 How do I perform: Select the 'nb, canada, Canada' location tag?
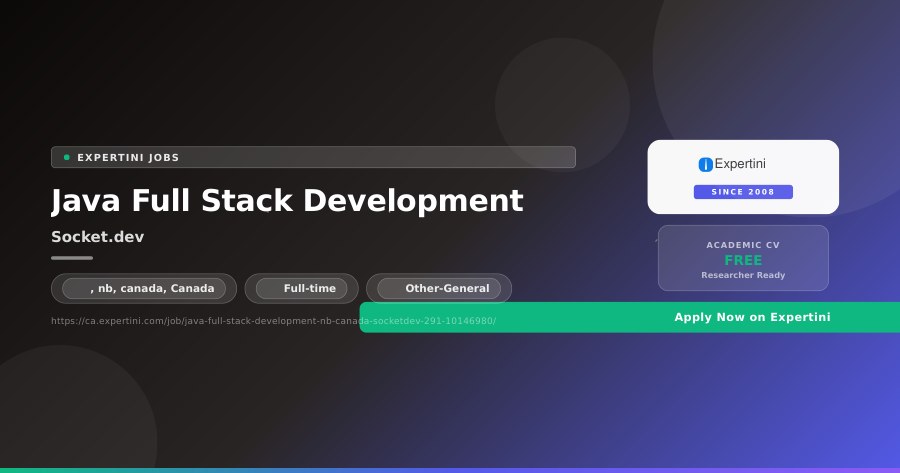point(144,288)
